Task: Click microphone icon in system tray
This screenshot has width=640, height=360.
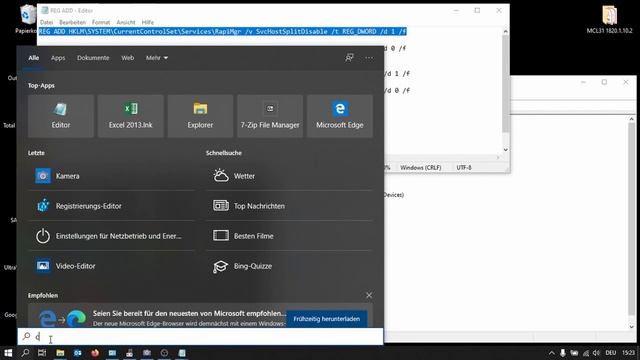Action: 562,353
